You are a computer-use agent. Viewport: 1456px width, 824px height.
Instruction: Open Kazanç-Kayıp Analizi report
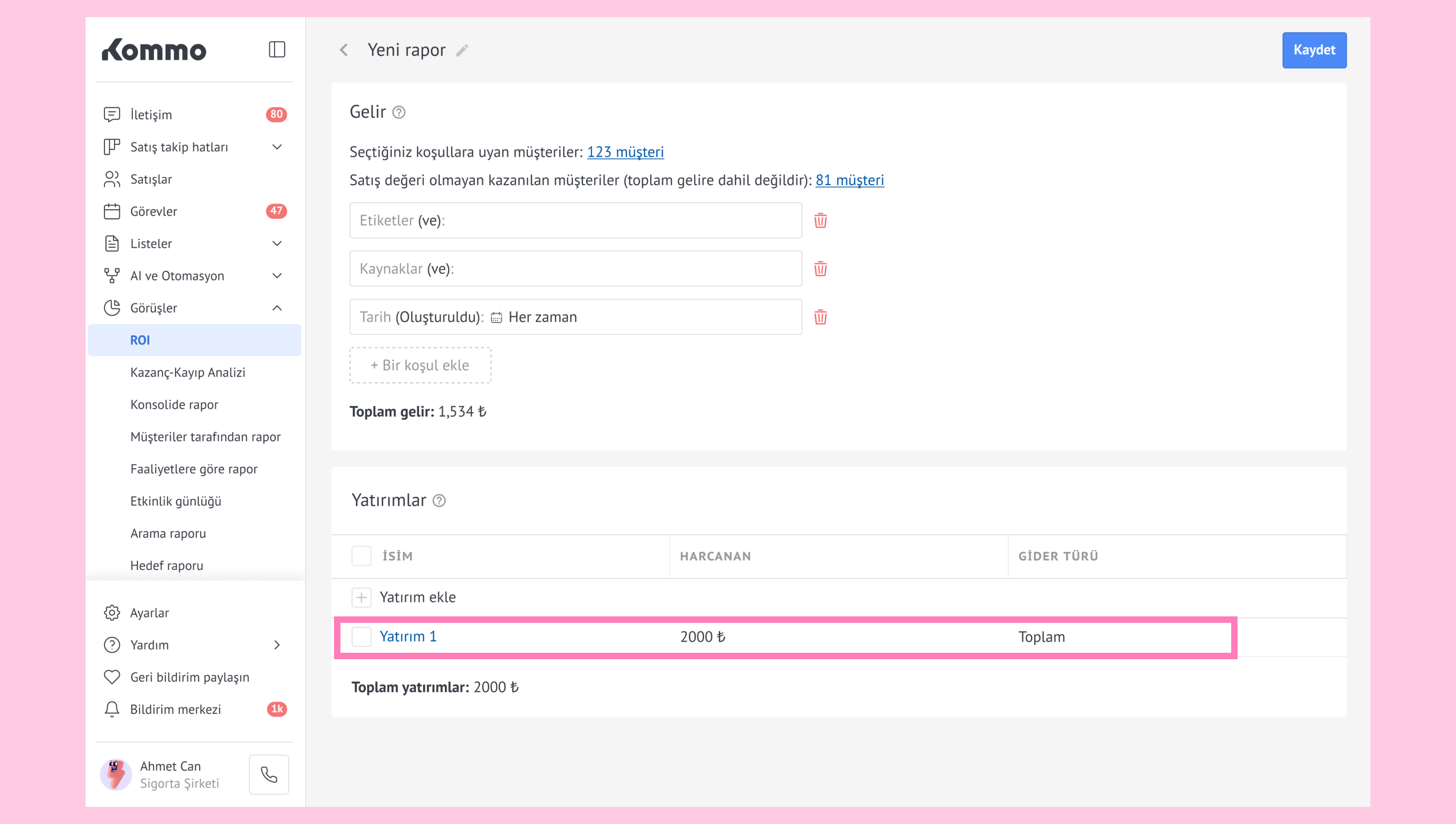pos(187,372)
